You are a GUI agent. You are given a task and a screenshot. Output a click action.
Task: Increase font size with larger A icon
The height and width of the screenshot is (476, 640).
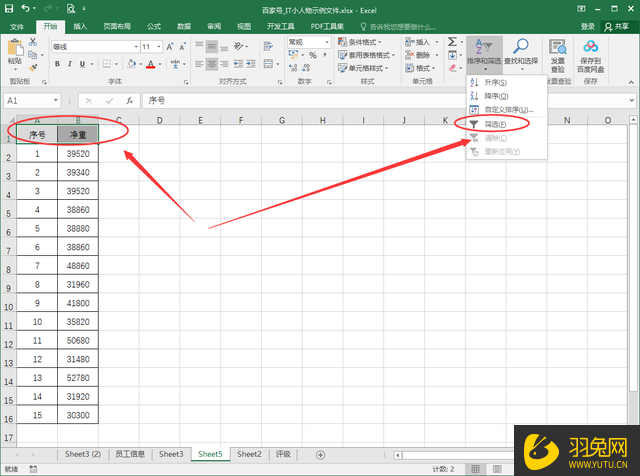[170, 47]
